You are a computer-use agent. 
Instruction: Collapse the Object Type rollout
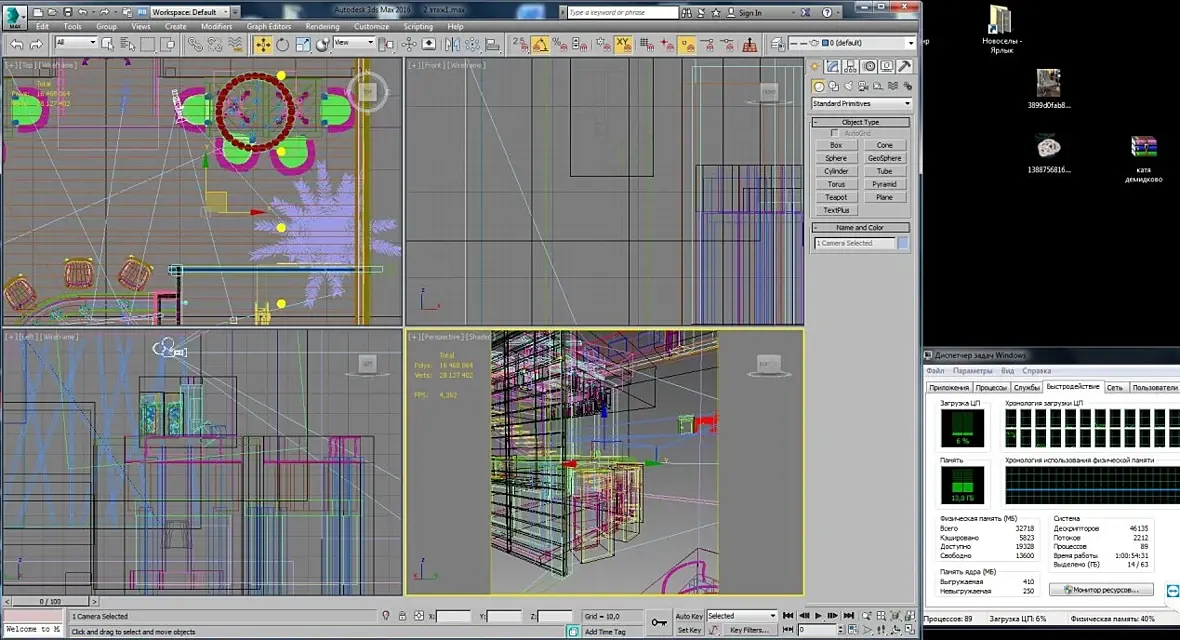click(860, 122)
